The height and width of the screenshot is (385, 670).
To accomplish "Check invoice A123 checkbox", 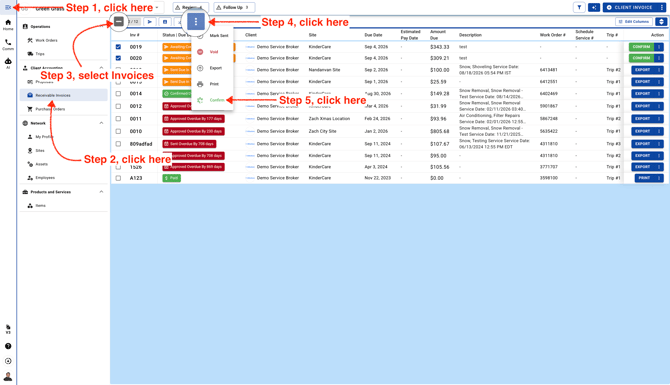I will pos(118,178).
